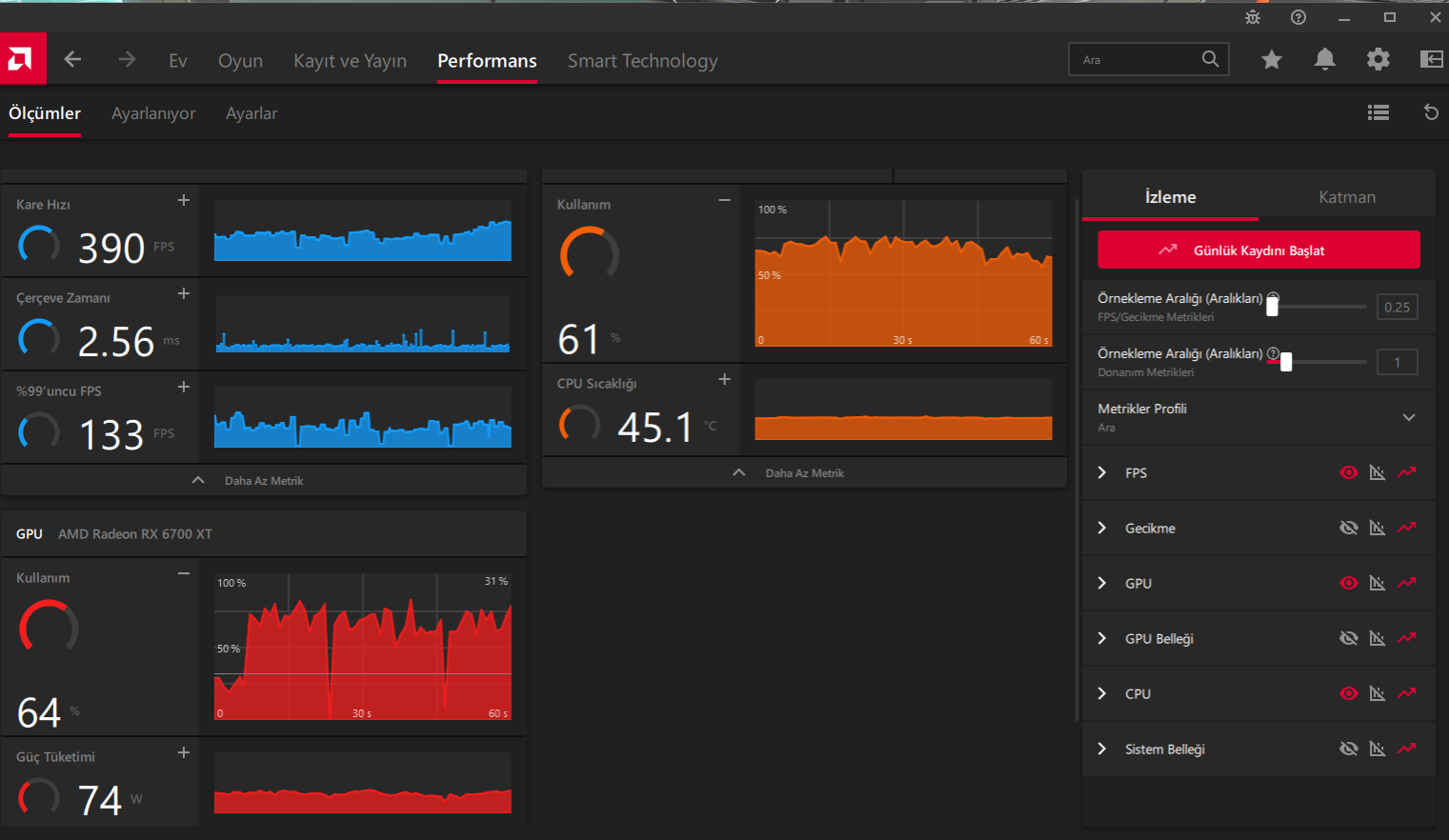Expand the GPU Belleği metrics row
Viewport: 1449px width, 840px height.
[x=1102, y=638]
